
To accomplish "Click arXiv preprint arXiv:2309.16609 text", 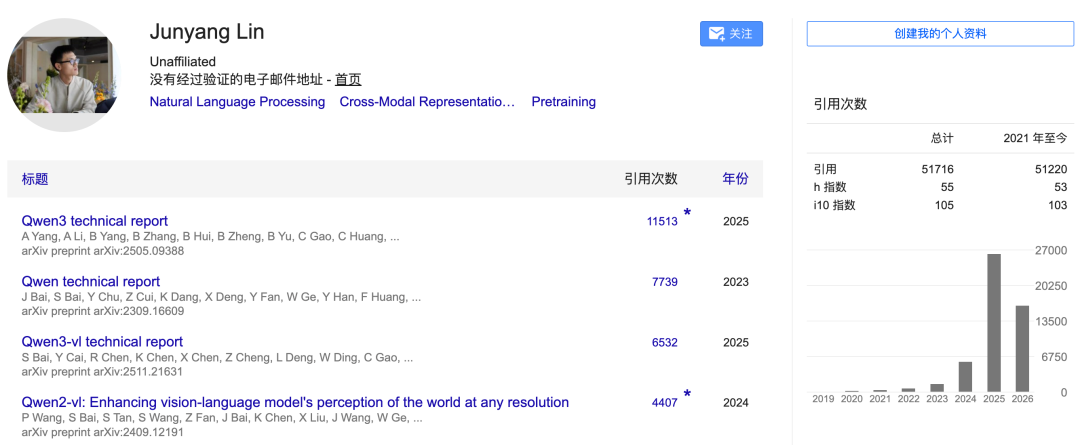I will 103,311.
